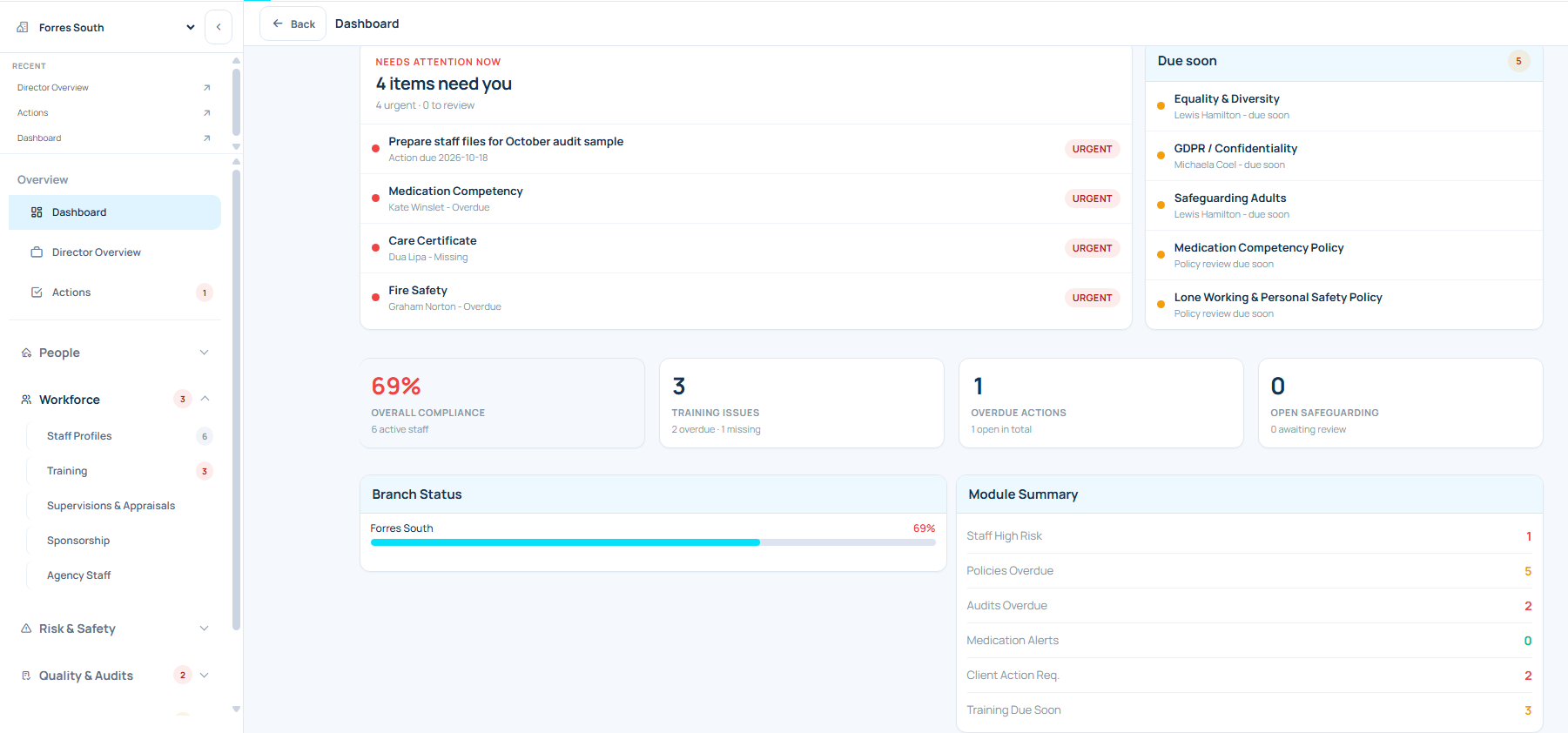Click the Back button
Viewport: 1568px width, 733px height.
pos(293,24)
